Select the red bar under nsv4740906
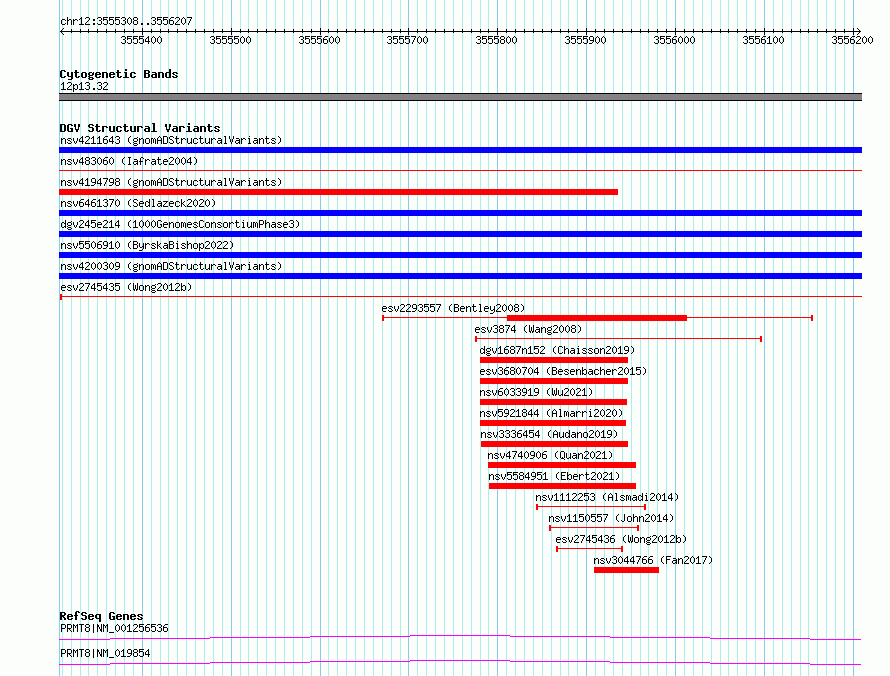Viewport: 890px width, 676px height. 562,465
